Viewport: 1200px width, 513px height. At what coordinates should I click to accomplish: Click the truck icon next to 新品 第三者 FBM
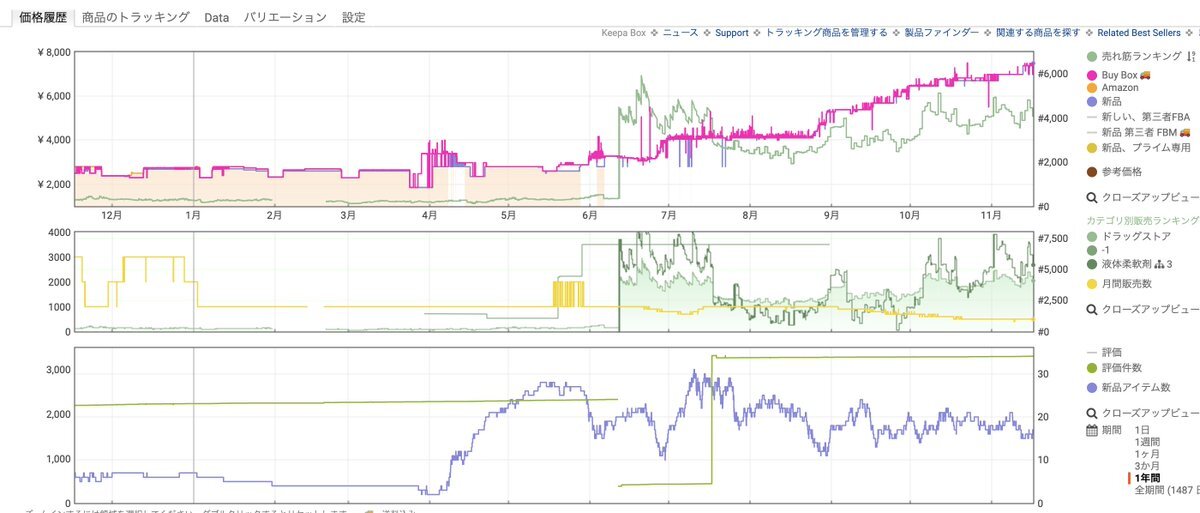[1185, 131]
